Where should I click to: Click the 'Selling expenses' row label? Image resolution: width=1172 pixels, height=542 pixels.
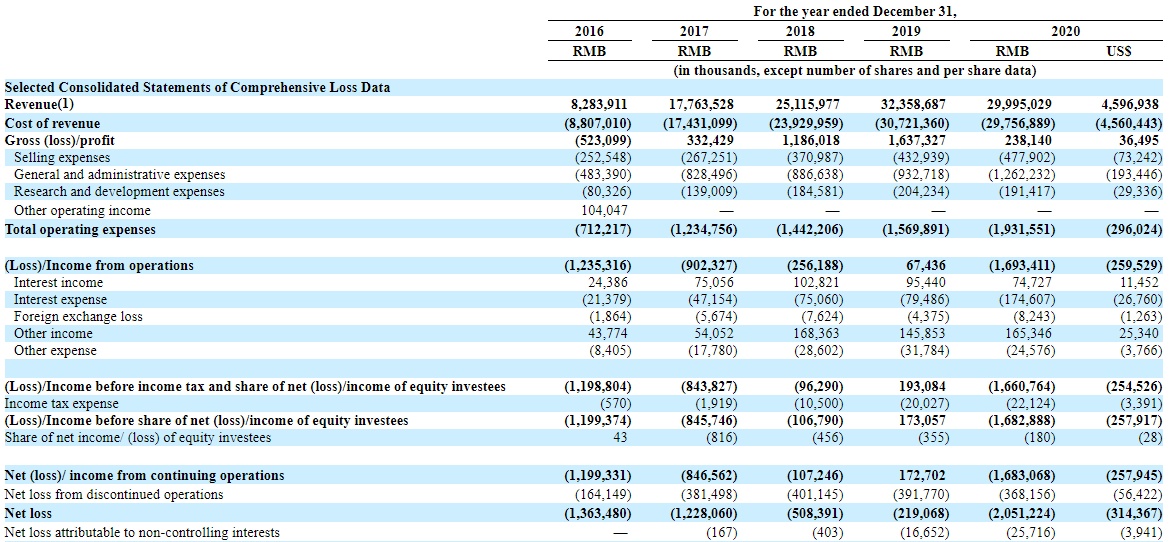pyautogui.click(x=62, y=157)
